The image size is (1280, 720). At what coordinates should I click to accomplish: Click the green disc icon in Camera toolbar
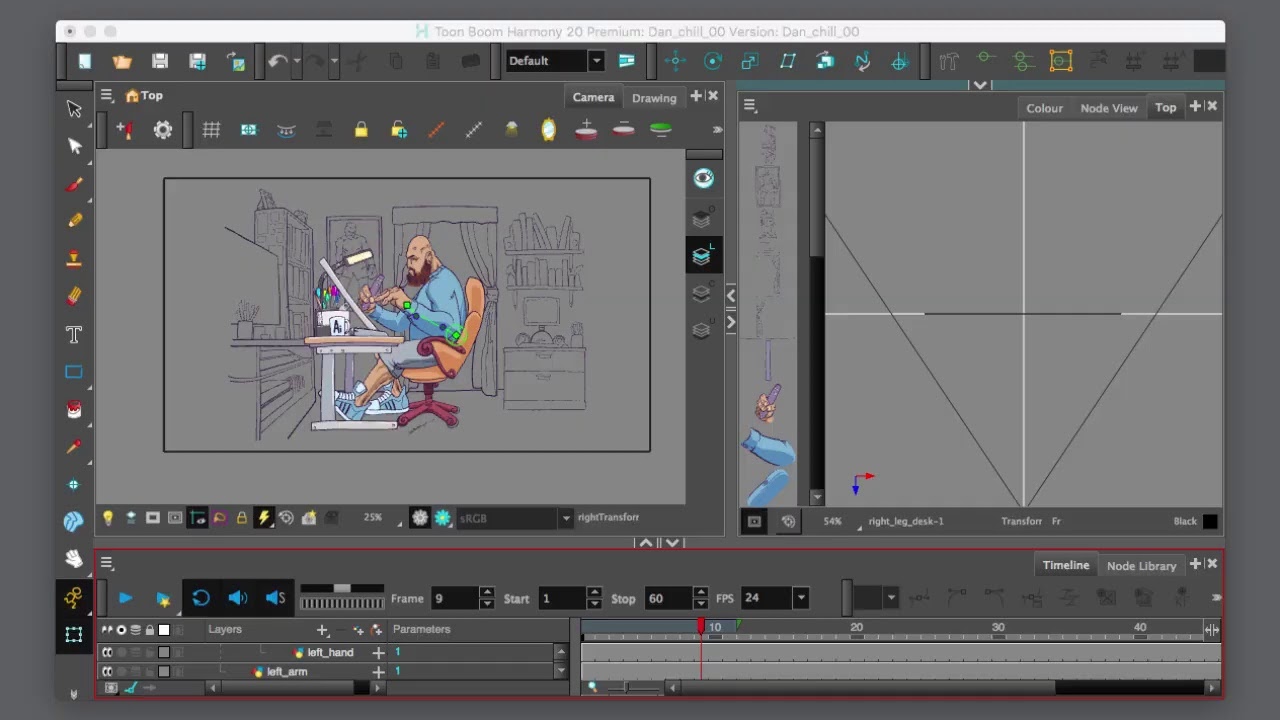pyautogui.click(x=661, y=129)
